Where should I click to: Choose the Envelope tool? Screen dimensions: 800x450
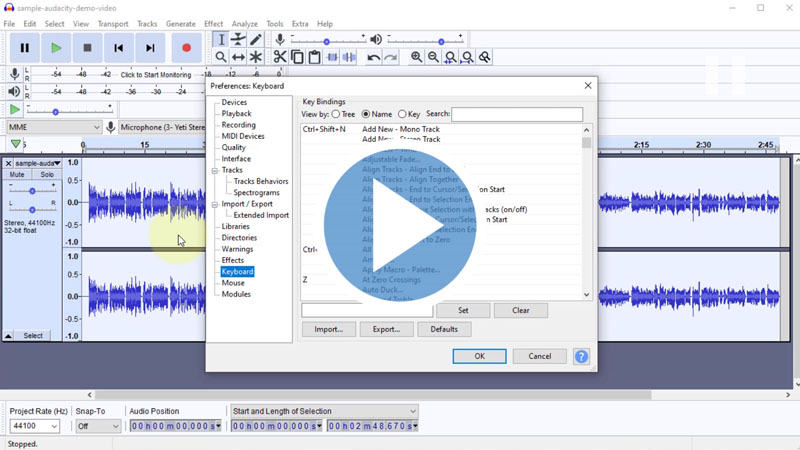[x=238, y=39]
